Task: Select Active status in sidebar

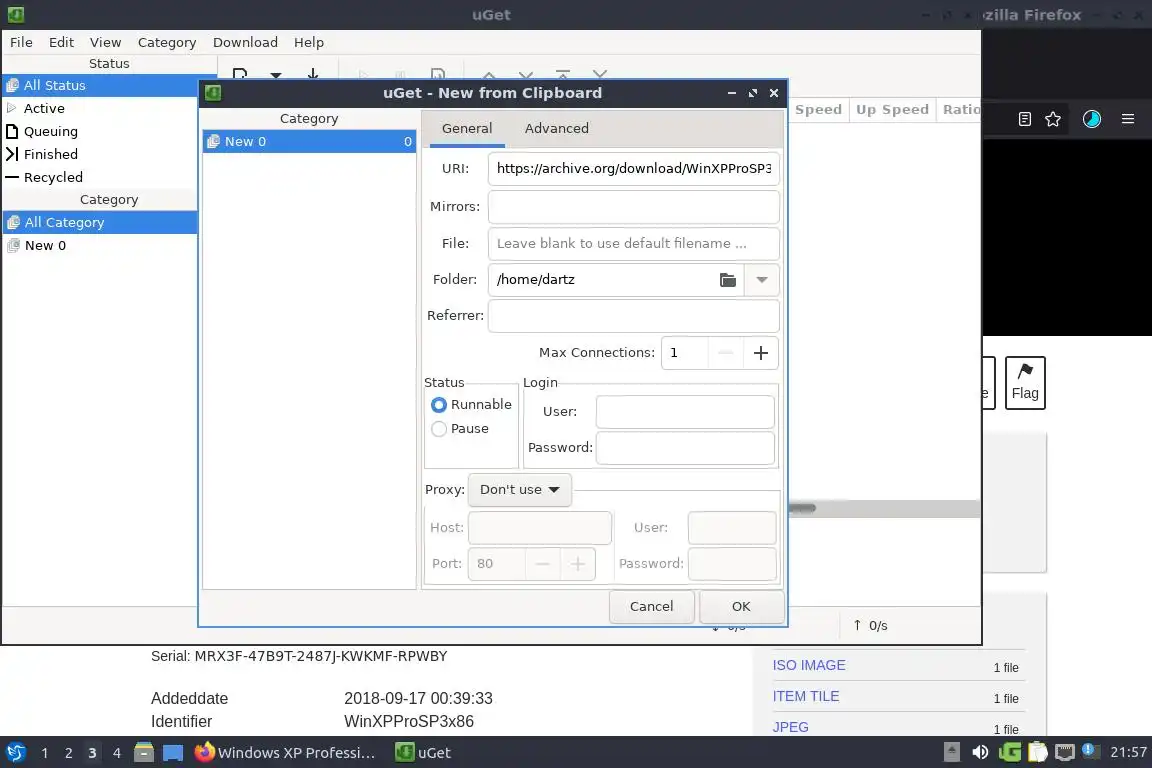Action: click(x=100, y=108)
